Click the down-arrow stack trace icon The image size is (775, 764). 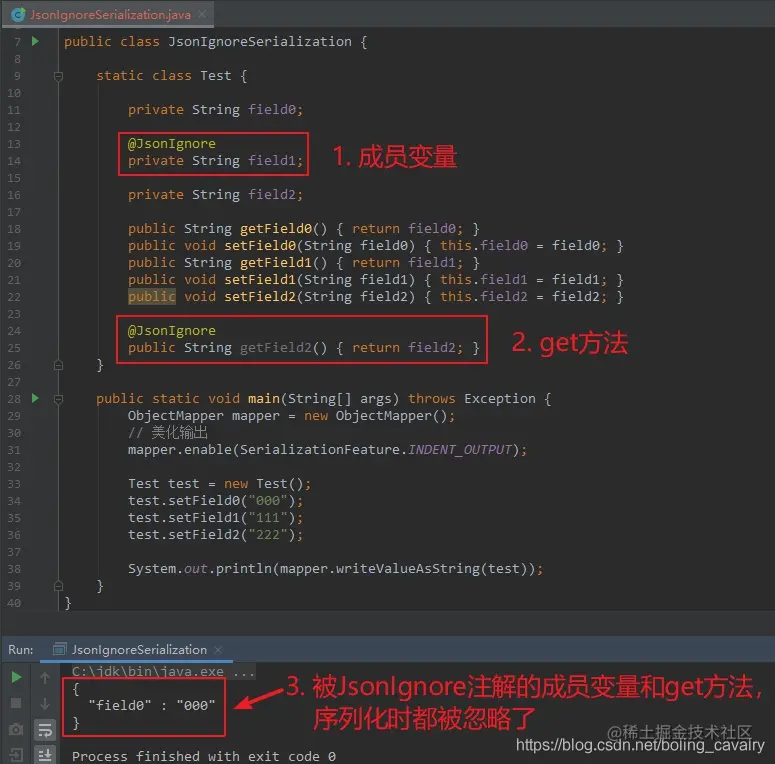coord(44,703)
